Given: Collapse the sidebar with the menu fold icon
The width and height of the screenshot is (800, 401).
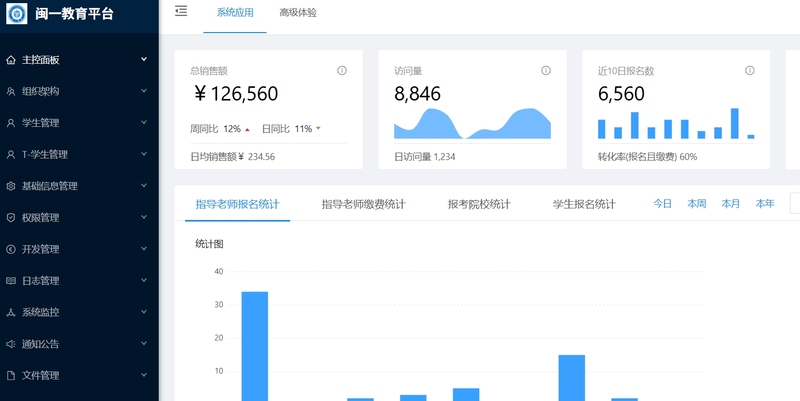Looking at the screenshot, I should [181, 11].
